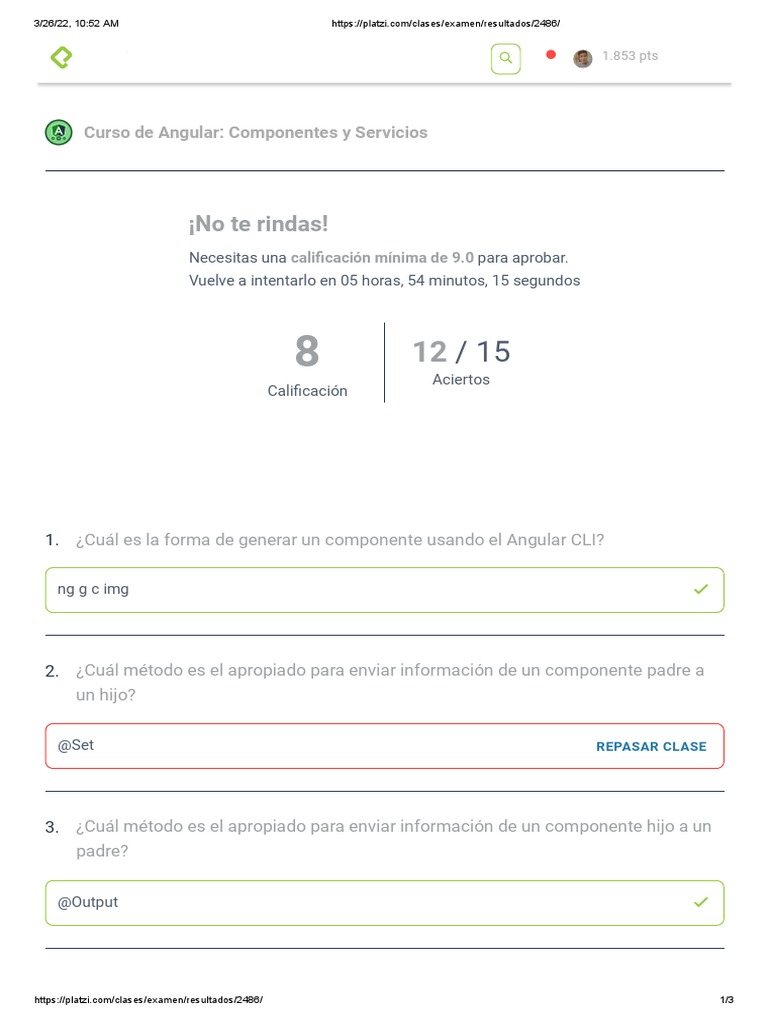768x1024 pixels.
Task: Select the incorrect "@Set" answer text
Action: [76, 745]
